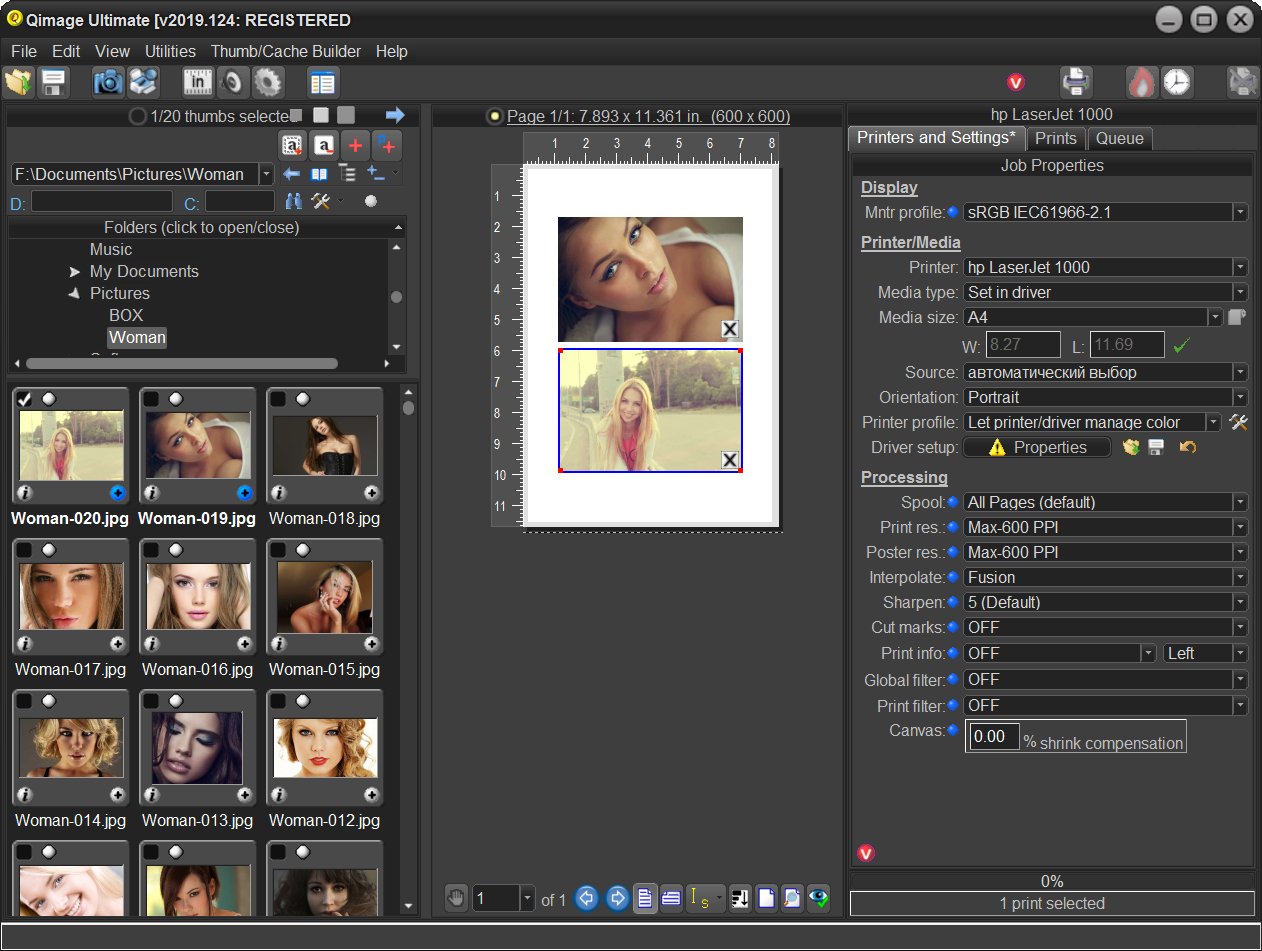Viewport: 1262px width, 951px height.
Task: Expand the My Documents folder
Action: 75,272
